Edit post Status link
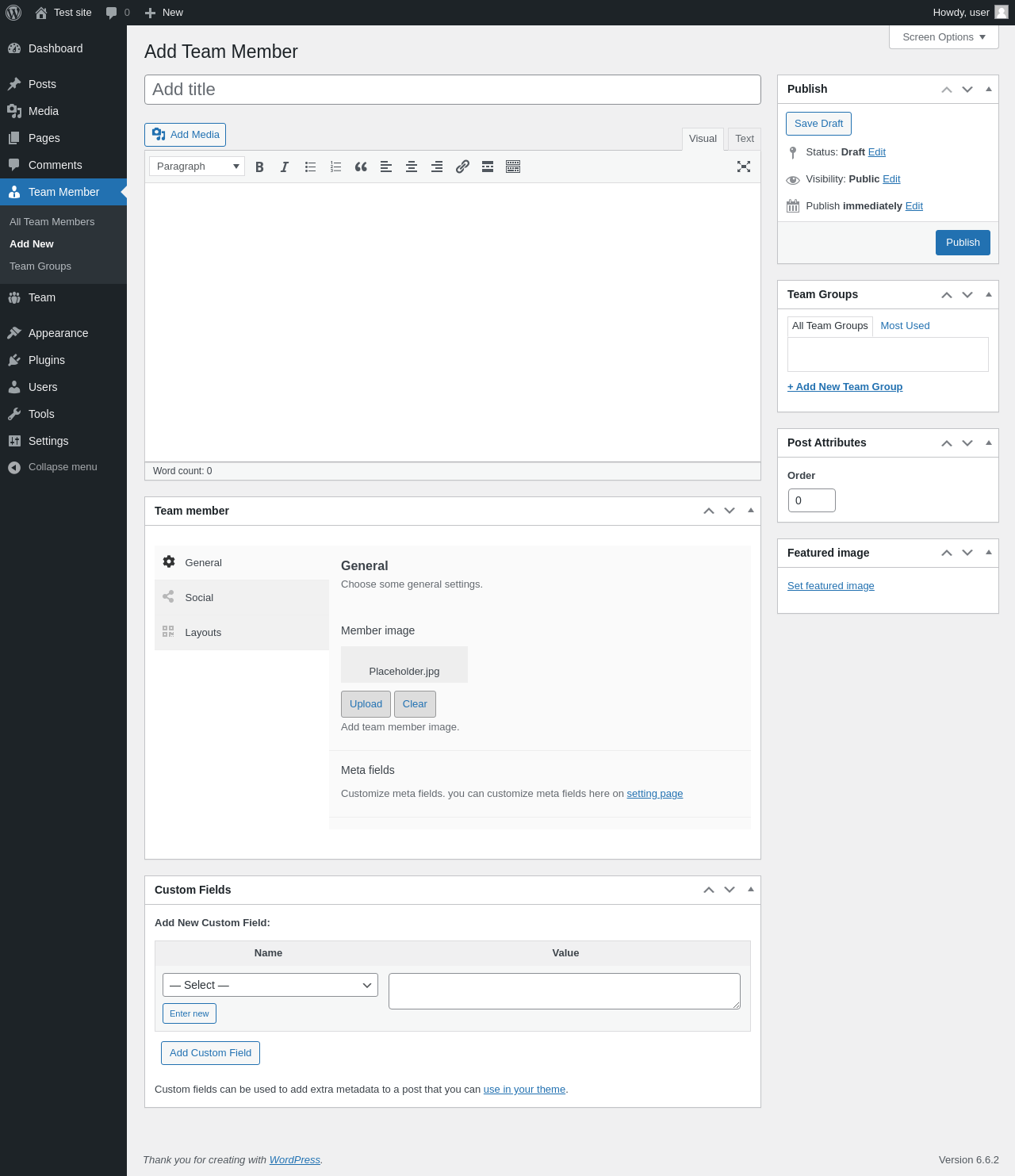1015x1176 pixels. tap(876, 152)
